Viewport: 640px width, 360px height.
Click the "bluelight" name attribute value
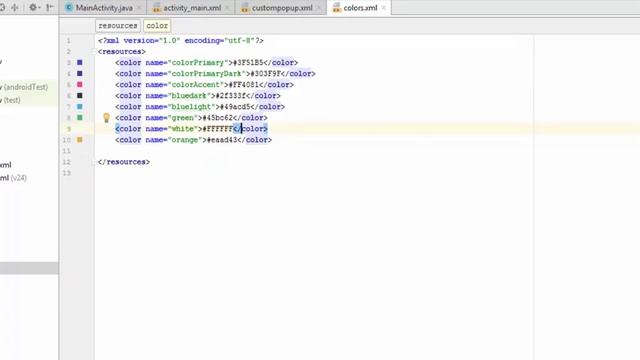coord(191,107)
